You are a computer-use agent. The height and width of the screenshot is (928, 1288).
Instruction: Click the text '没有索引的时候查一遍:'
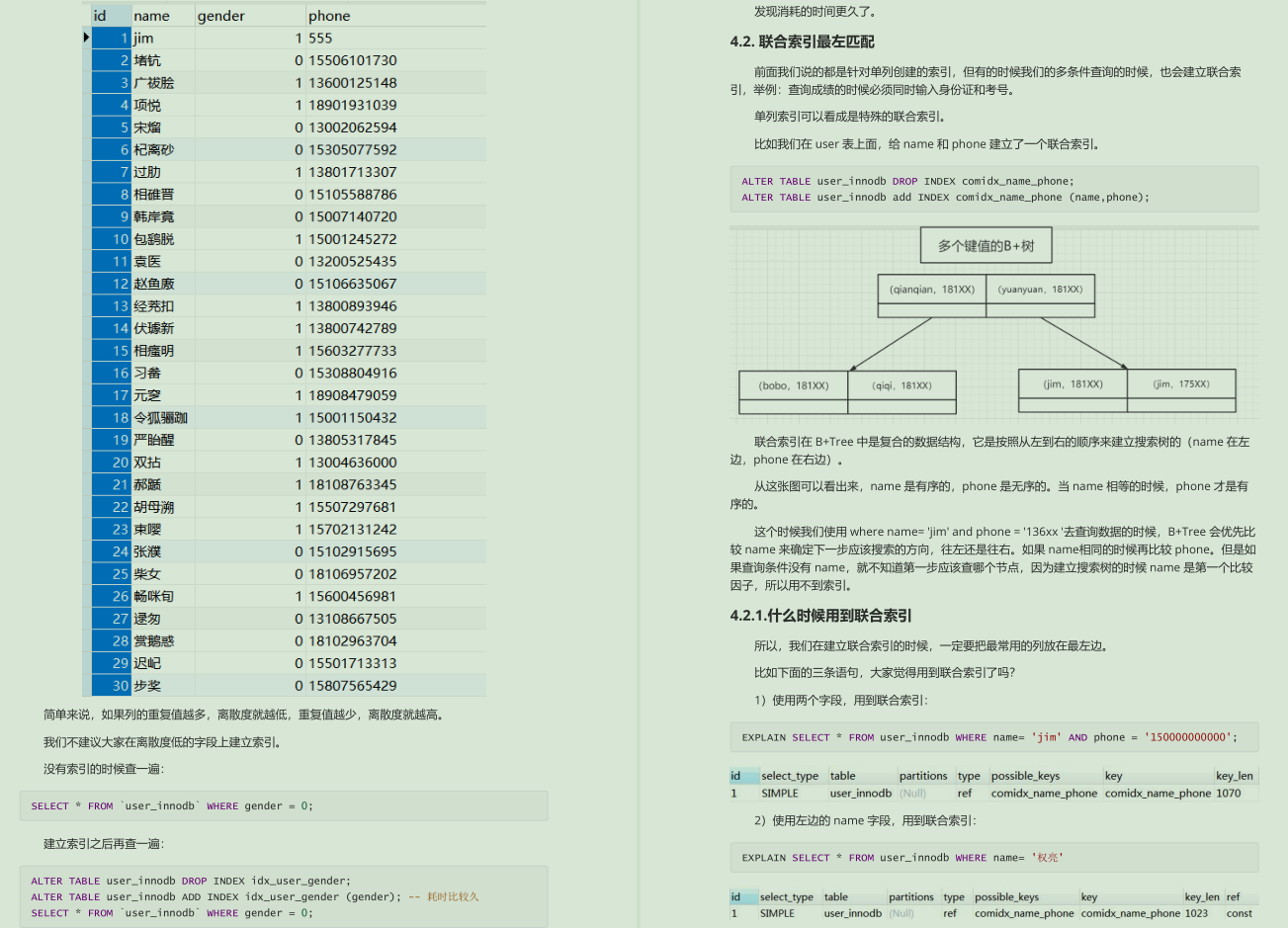pos(104,769)
